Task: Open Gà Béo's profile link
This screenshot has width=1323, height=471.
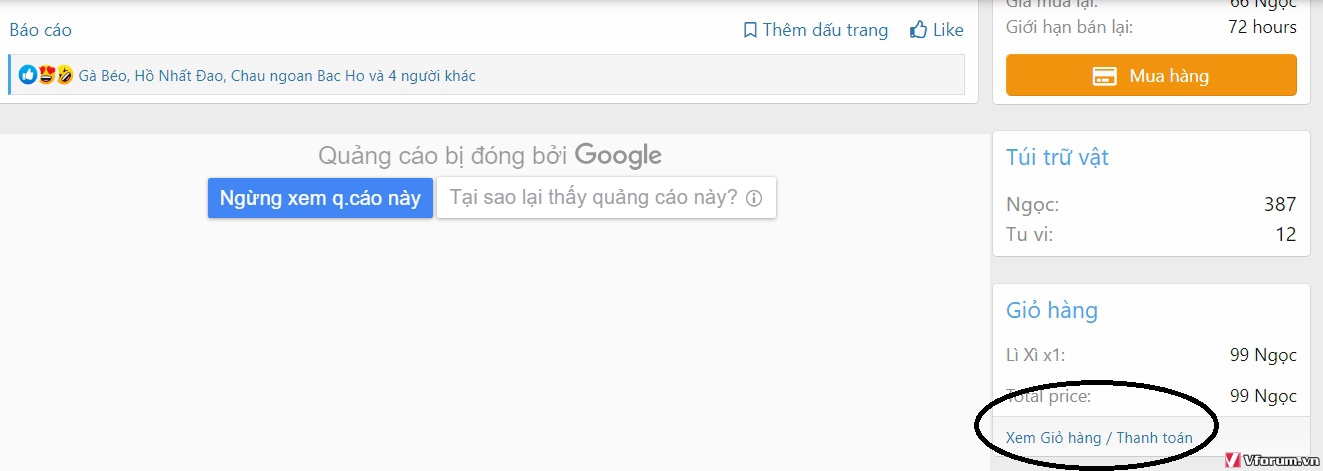Action: pos(101,76)
